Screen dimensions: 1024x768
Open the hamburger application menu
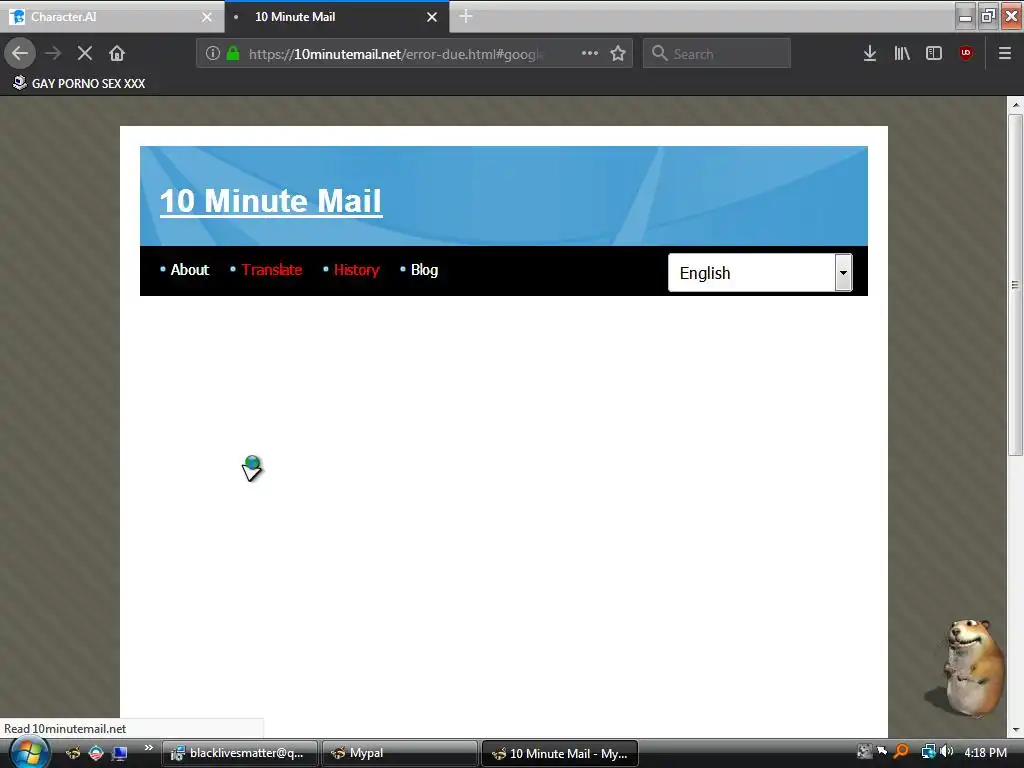[1005, 53]
